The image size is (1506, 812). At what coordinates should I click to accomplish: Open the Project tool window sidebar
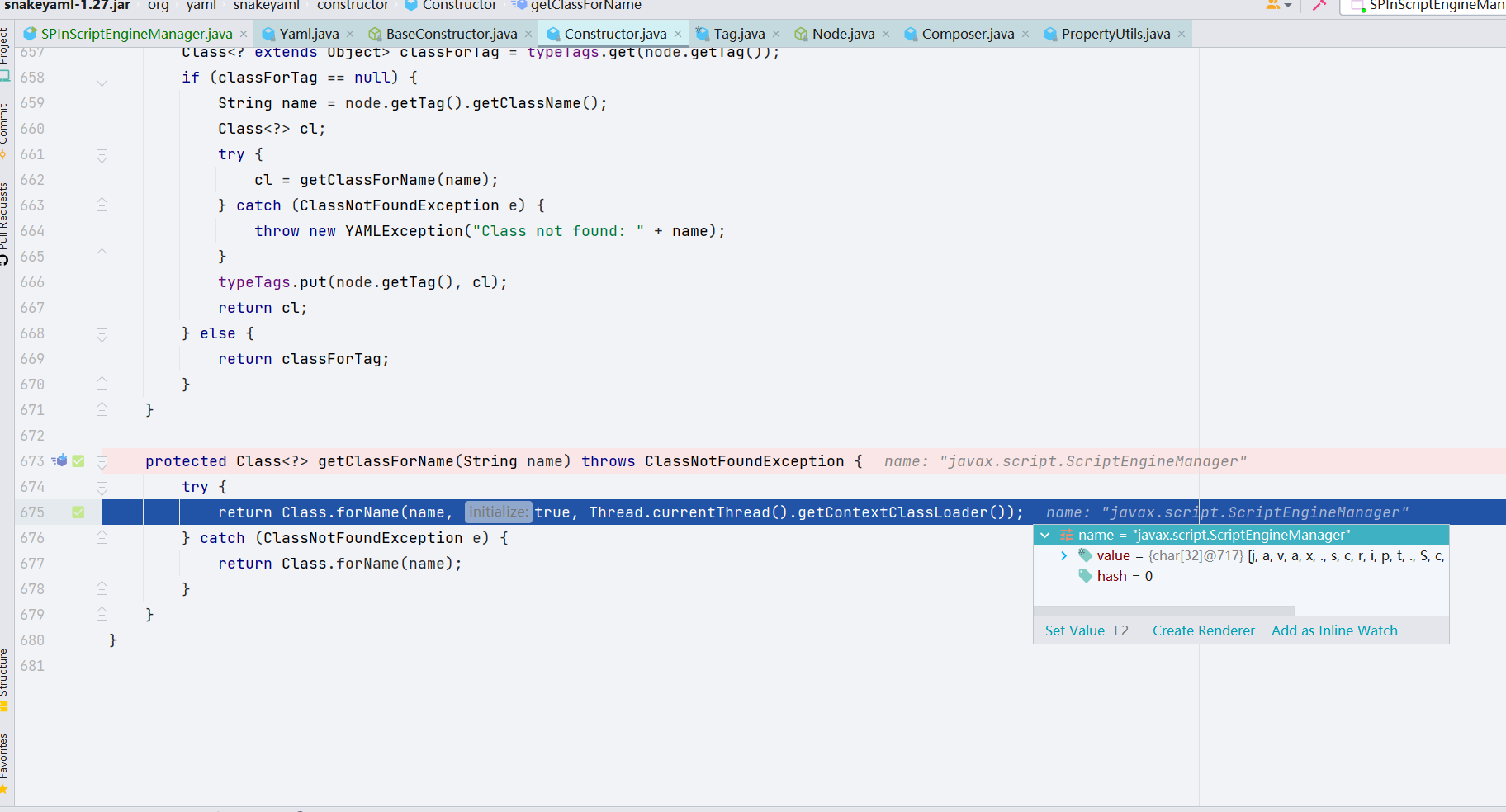[x=5, y=50]
